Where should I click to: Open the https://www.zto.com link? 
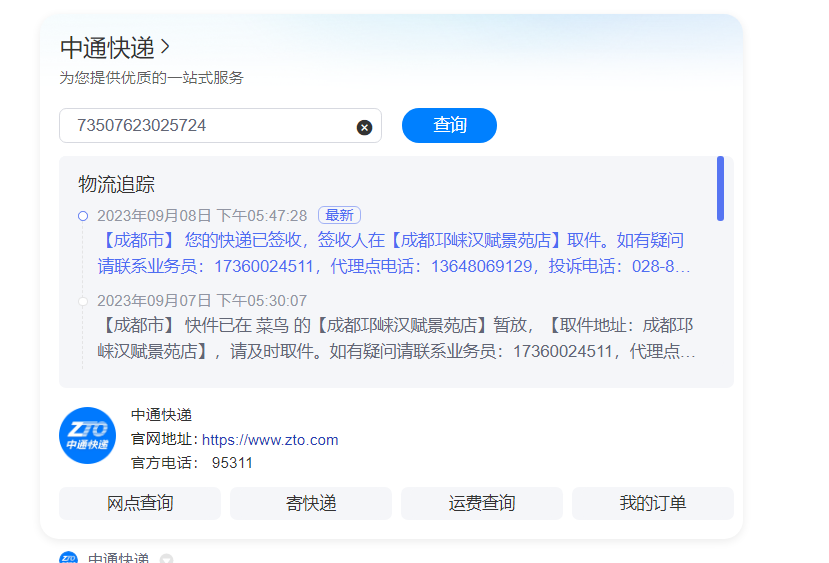pyautogui.click(x=270, y=440)
